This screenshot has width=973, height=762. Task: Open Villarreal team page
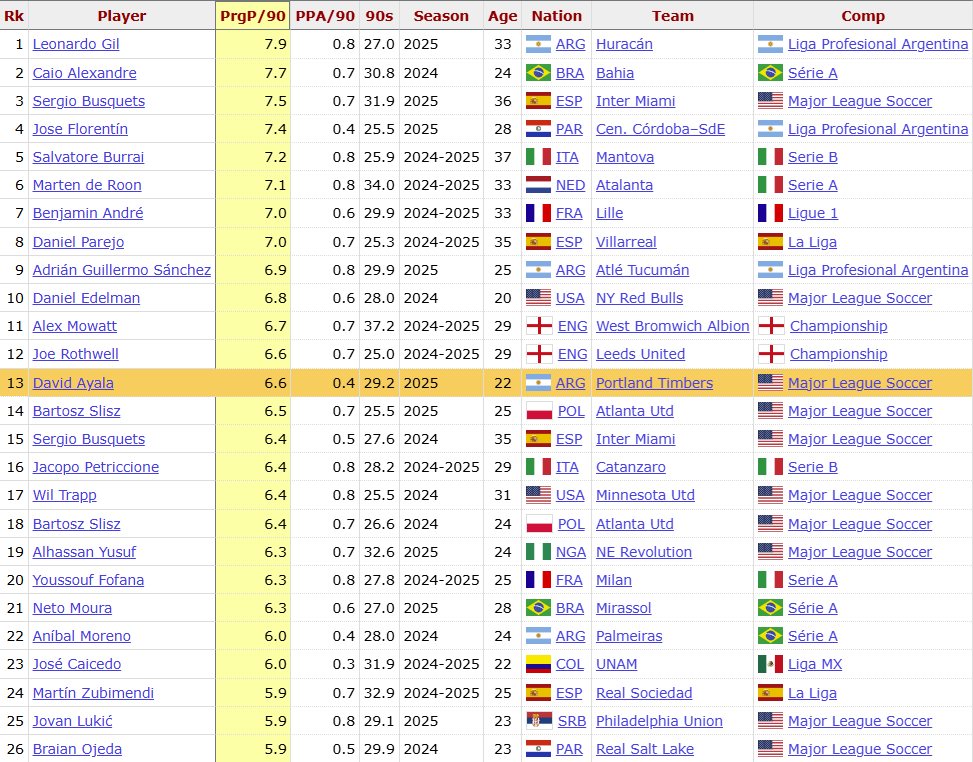(x=626, y=241)
